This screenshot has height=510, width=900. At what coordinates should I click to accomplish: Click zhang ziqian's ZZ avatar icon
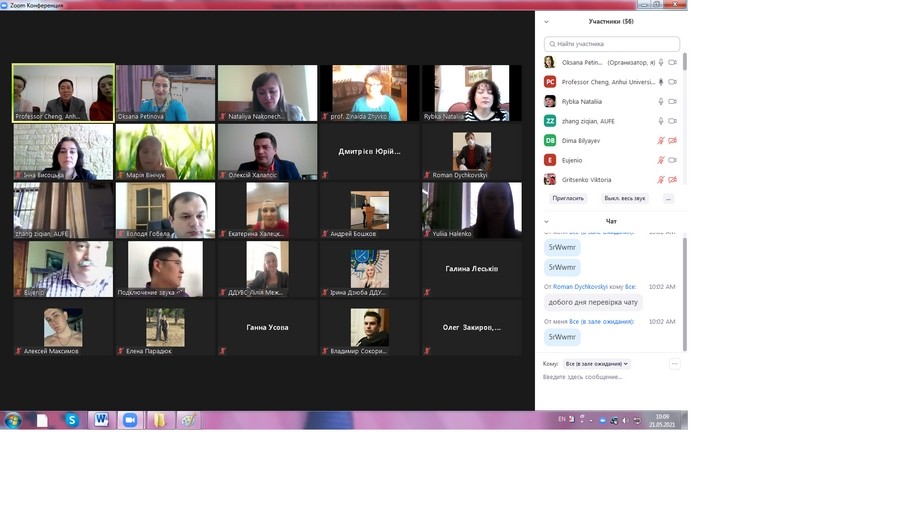point(550,121)
